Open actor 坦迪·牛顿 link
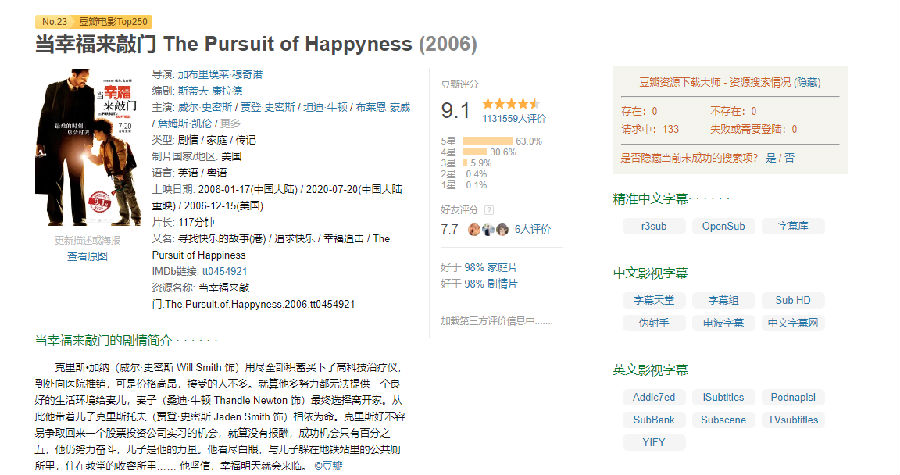This screenshot has width=900, height=475. [x=325, y=107]
